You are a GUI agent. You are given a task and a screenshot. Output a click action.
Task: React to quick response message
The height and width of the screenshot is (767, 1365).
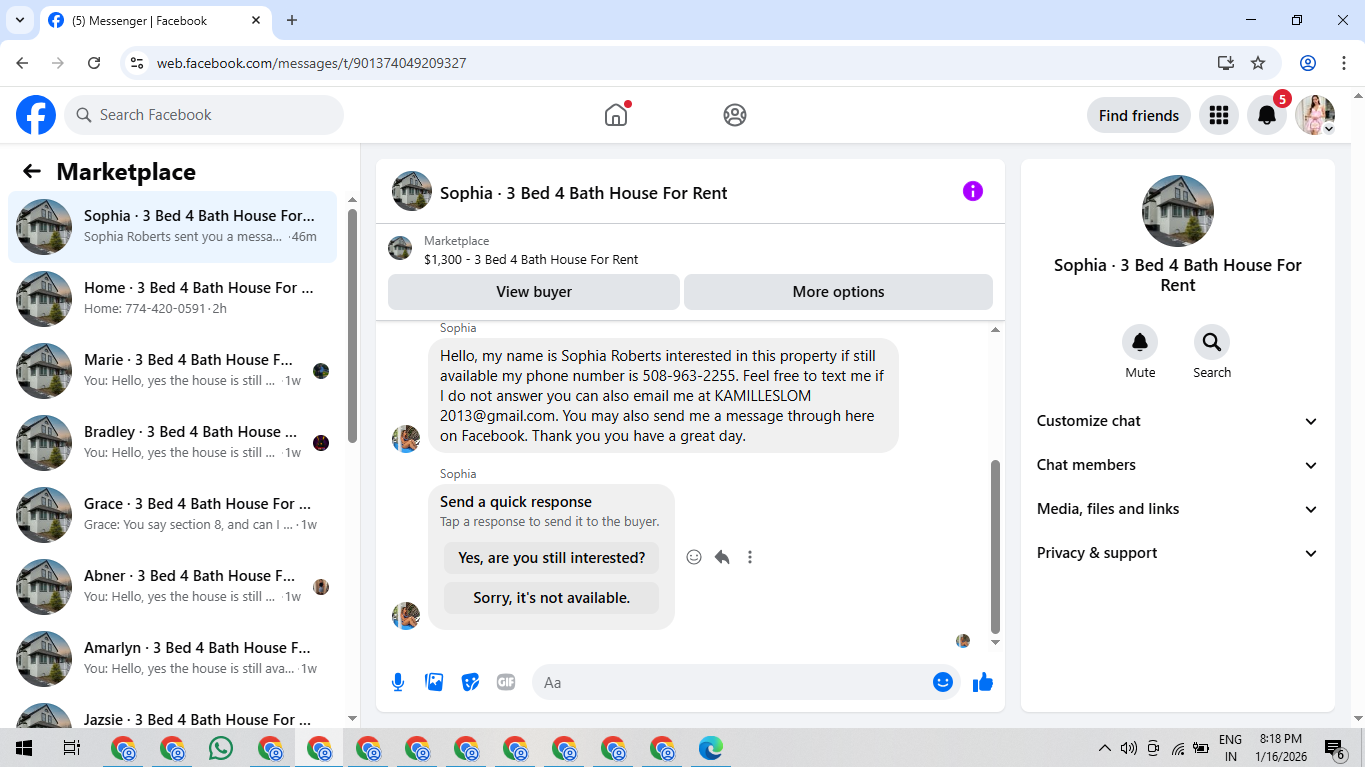point(694,557)
